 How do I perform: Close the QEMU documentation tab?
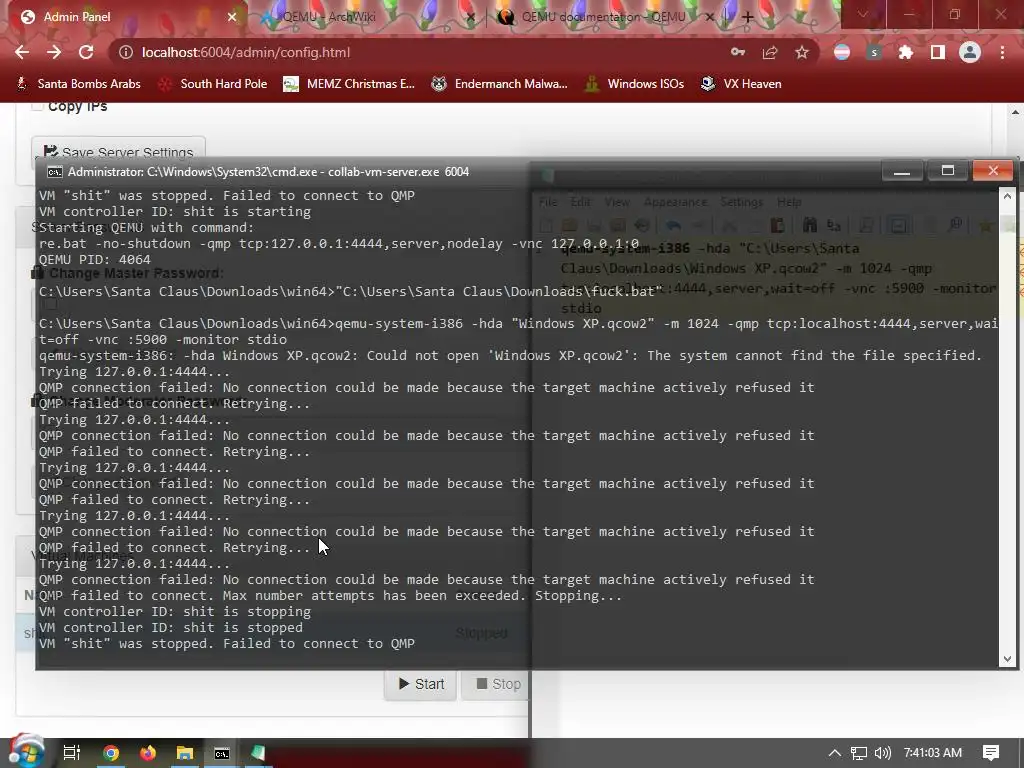pos(710,17)
